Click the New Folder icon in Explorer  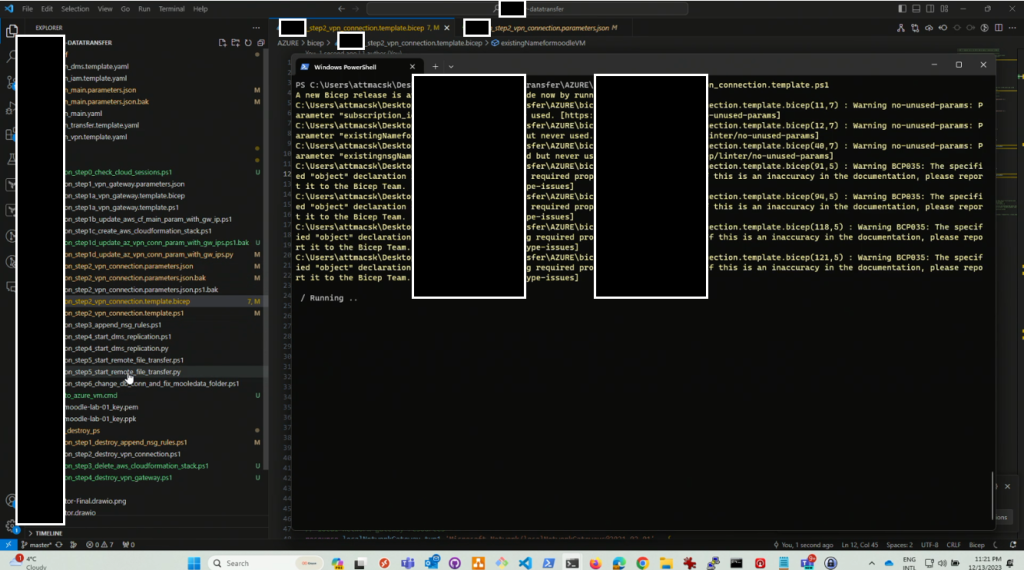(x=235, y=43)
